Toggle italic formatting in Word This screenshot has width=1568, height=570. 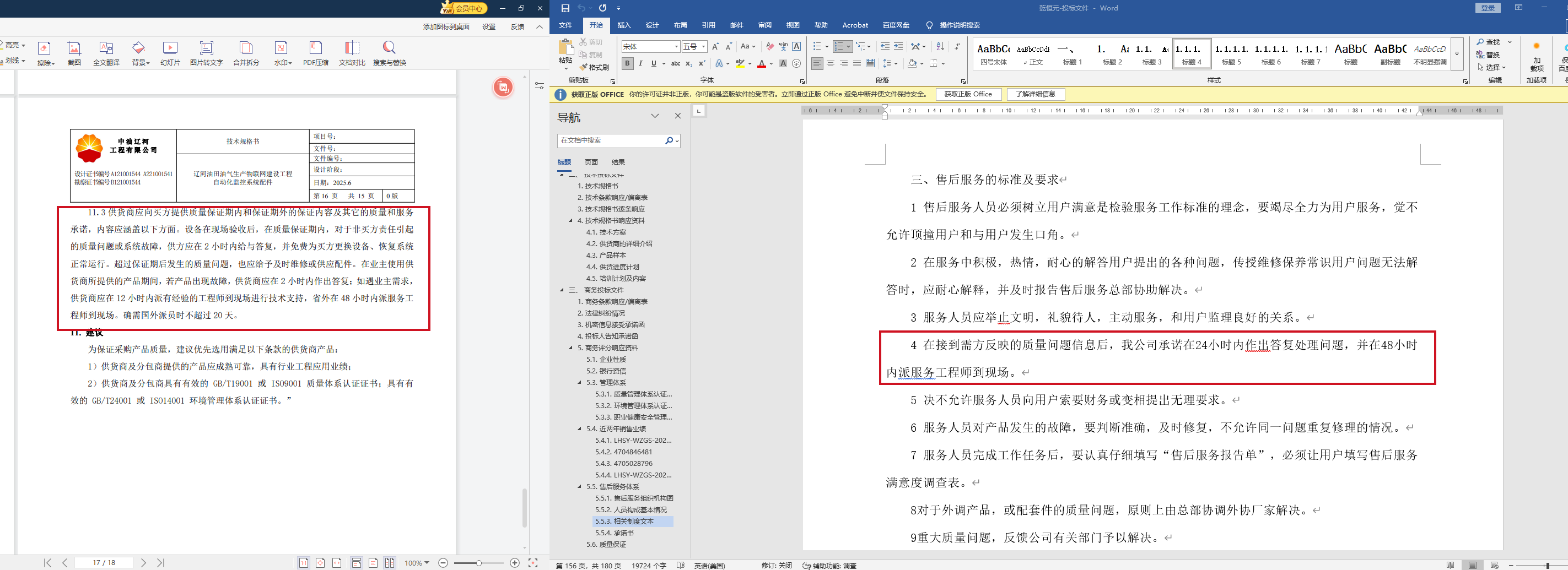point(640,63)
